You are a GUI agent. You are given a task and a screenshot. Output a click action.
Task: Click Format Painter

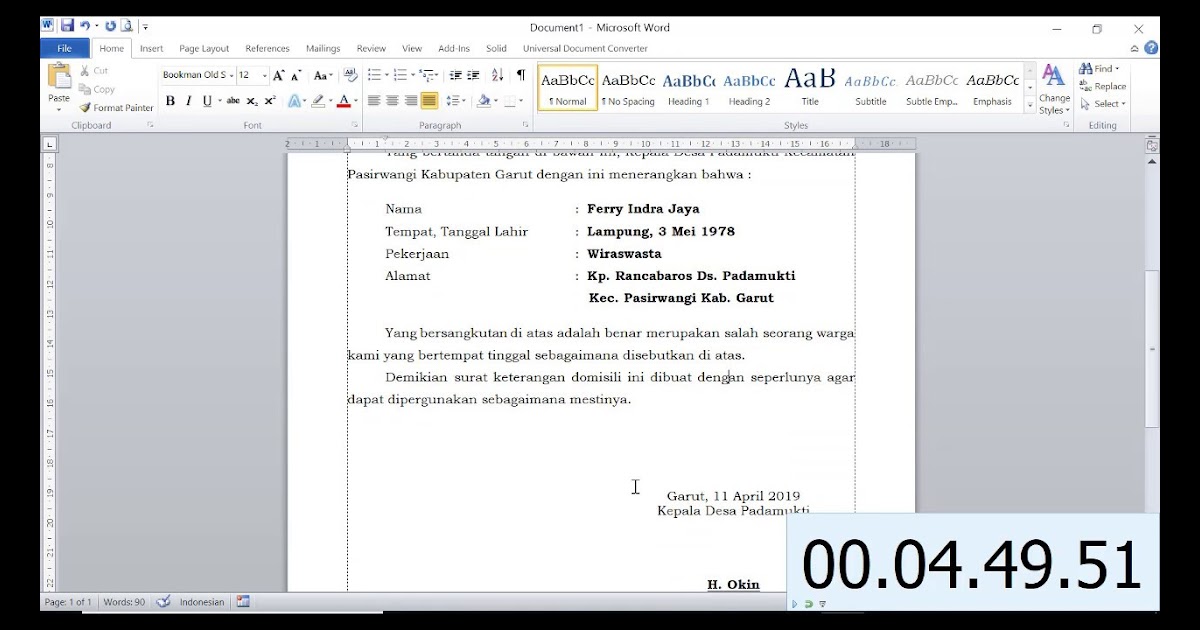(x=116, y=108)
